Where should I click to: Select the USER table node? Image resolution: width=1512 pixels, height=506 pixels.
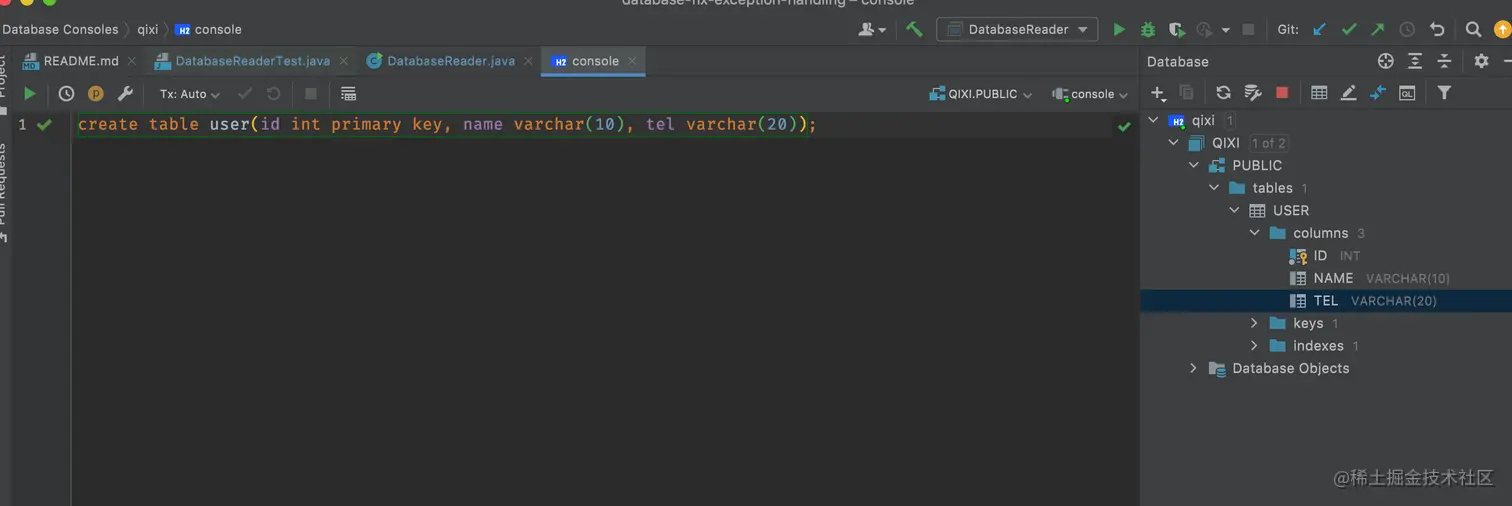1279,210
